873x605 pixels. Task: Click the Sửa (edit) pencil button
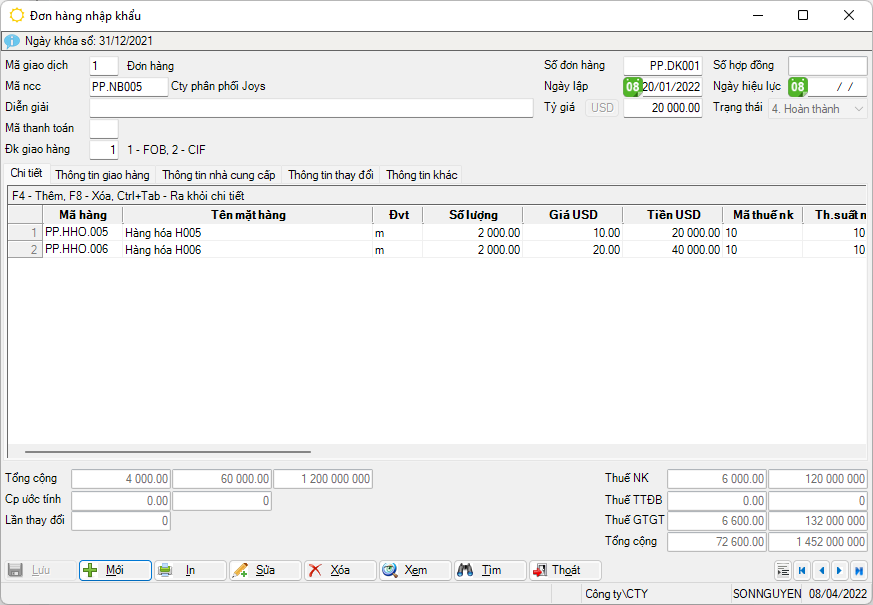click(x=265, y=570)
